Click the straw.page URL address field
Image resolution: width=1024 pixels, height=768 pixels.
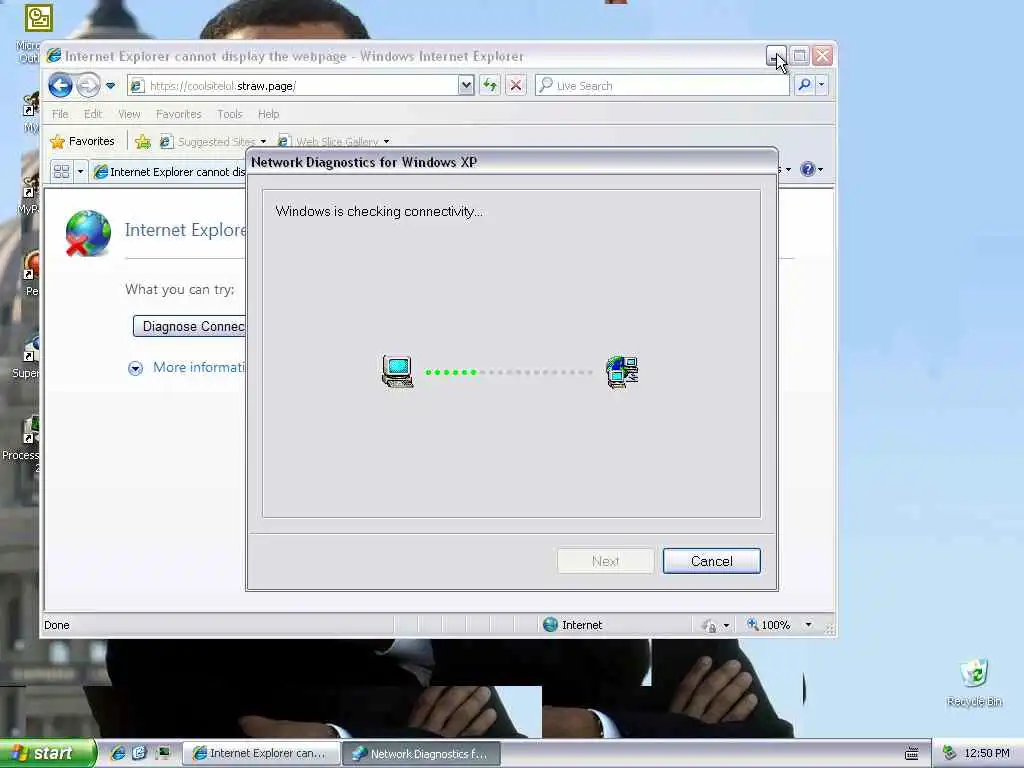pos(293,86)
